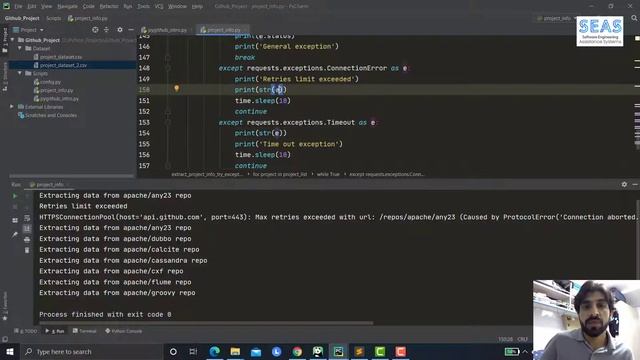Click the Run tool window button
Screen dimensions: 640x360
(56, 331)
